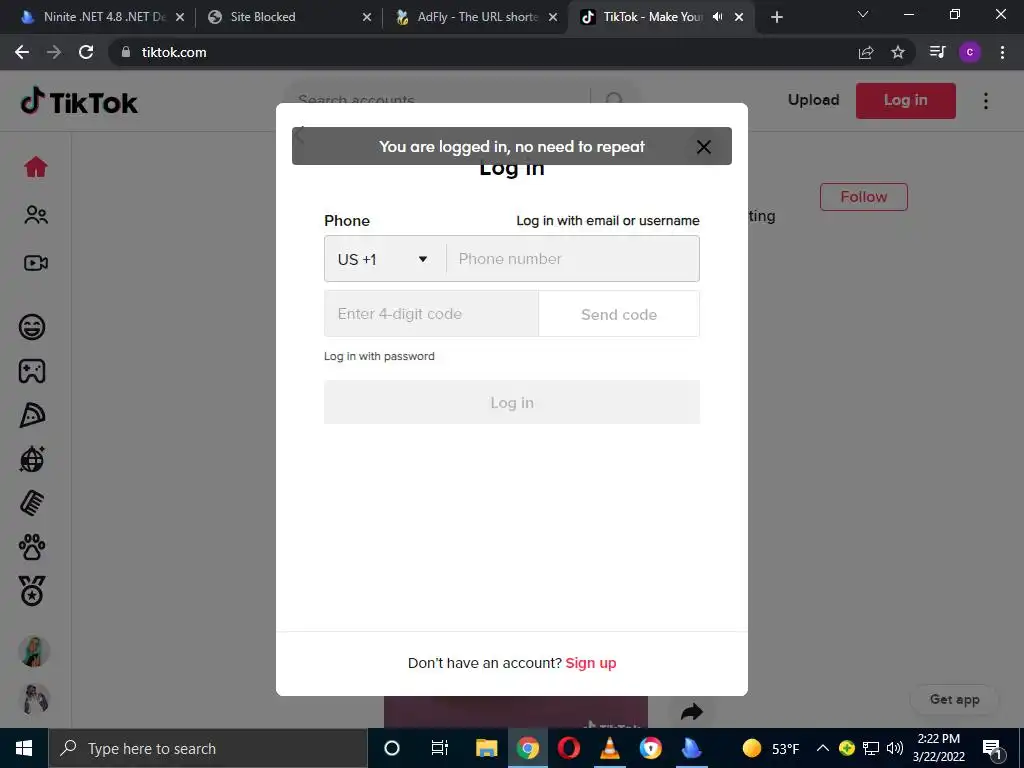The width and height of the screenshot is (1024, 768).
Task: Show hidden system tray icons
Action: click(823, 748)
